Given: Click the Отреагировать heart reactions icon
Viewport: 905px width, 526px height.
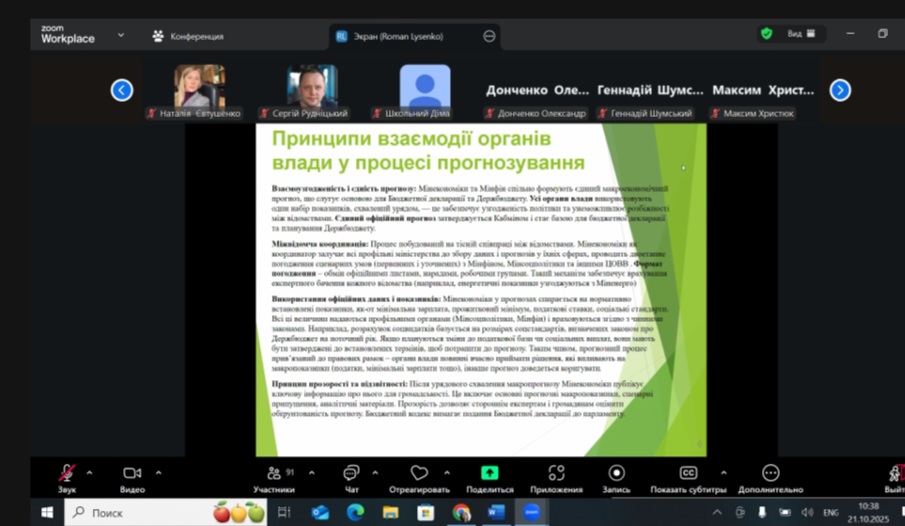Looking at the screenshot, I should click(419, 474).
